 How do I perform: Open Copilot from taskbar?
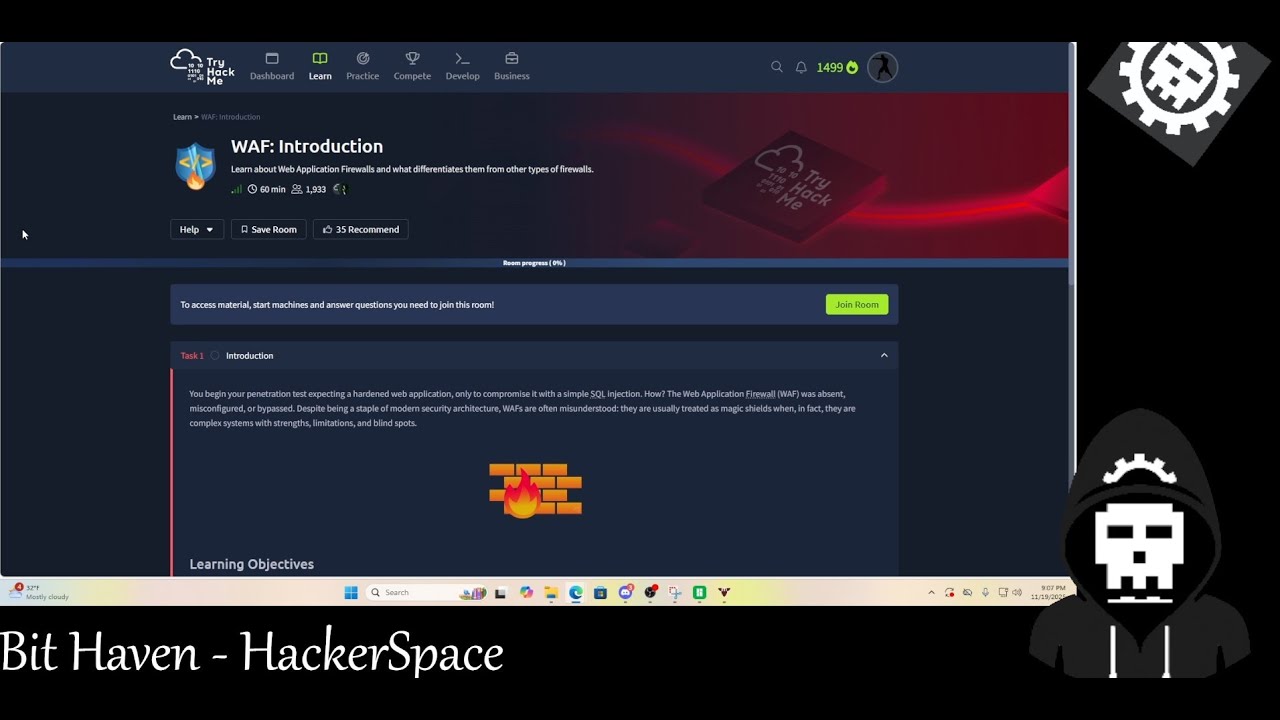click(x=526, y=592)
